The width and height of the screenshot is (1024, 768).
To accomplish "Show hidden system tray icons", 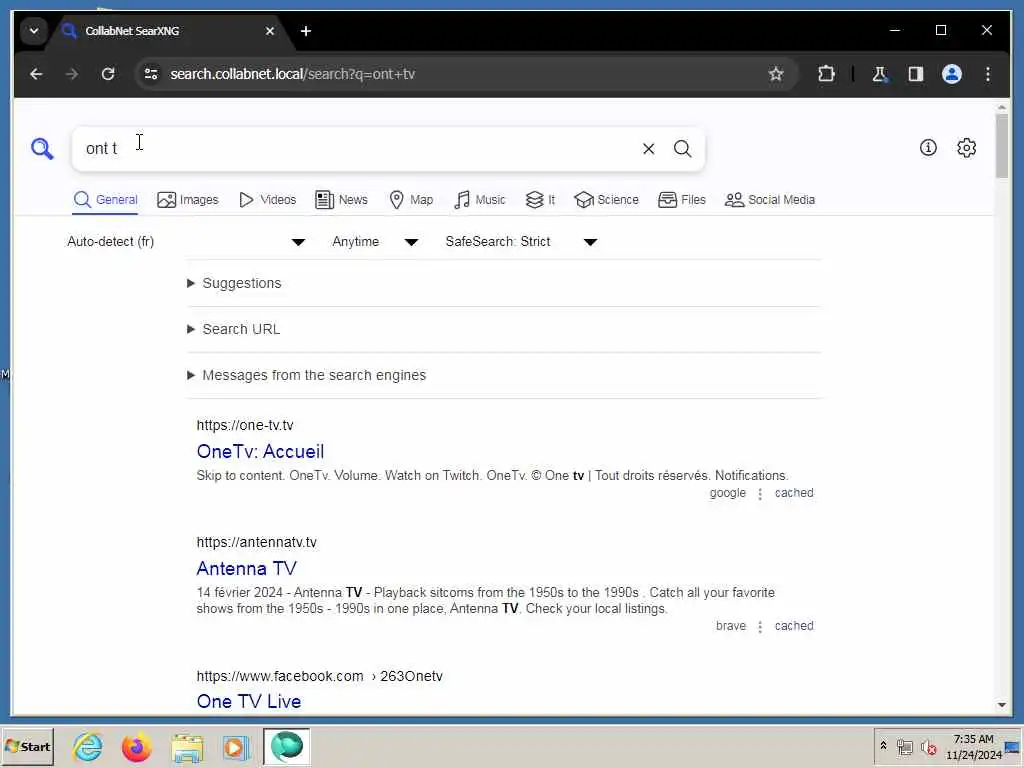I will [883, 746].
